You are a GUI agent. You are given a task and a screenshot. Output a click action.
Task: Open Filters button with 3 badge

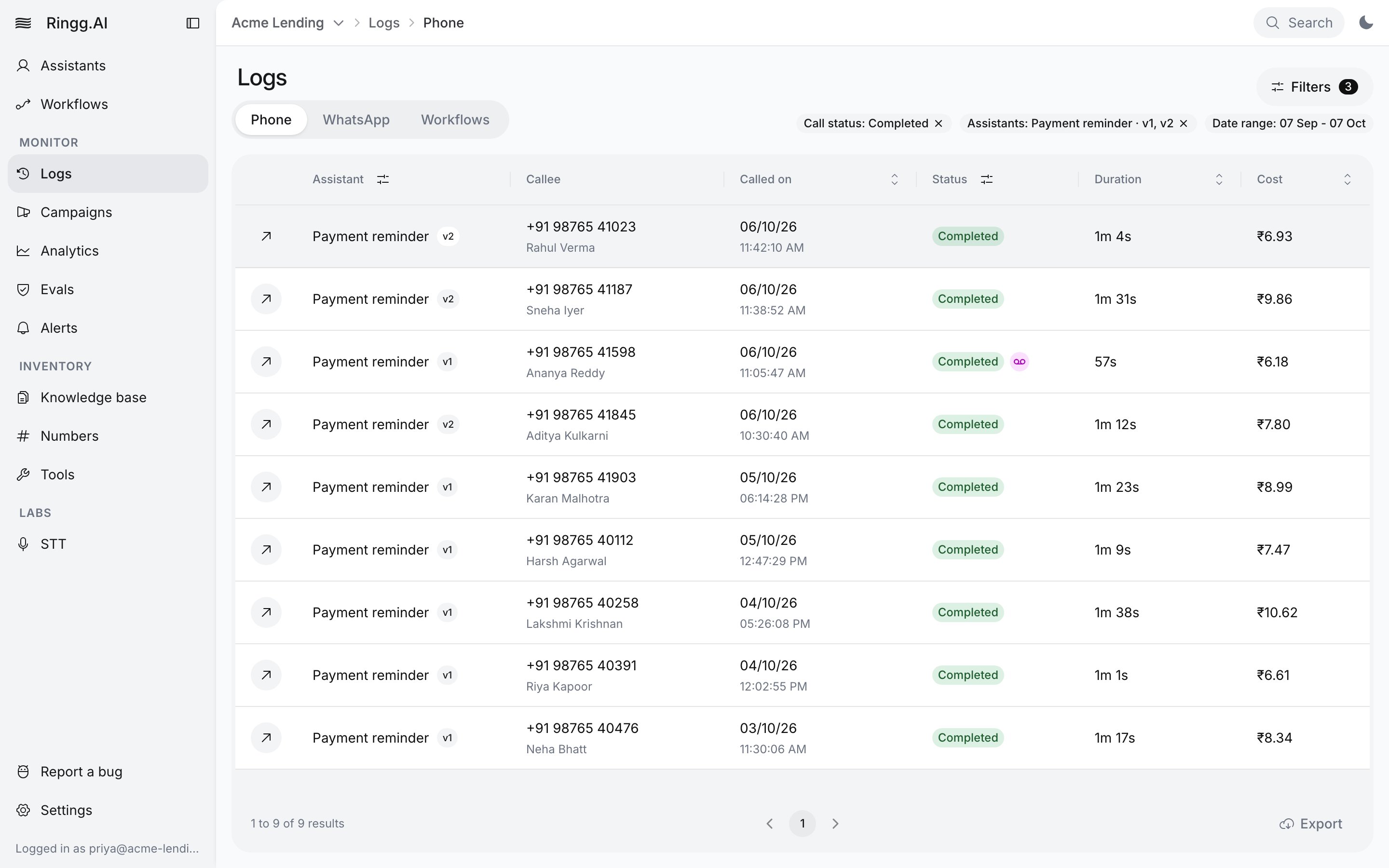pos(1314,87)
